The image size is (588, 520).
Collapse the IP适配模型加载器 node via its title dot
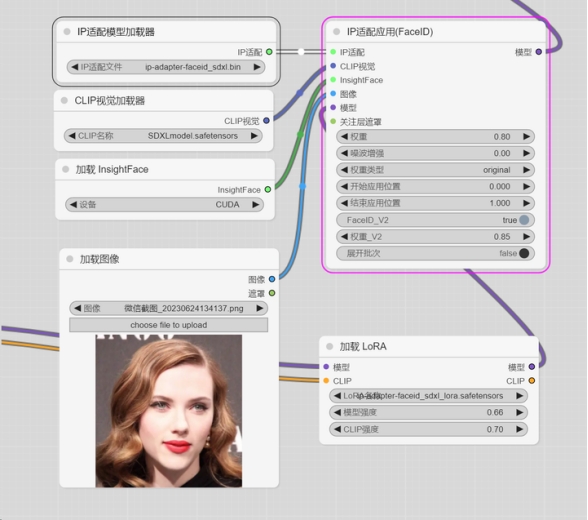[x=67, y=31]
